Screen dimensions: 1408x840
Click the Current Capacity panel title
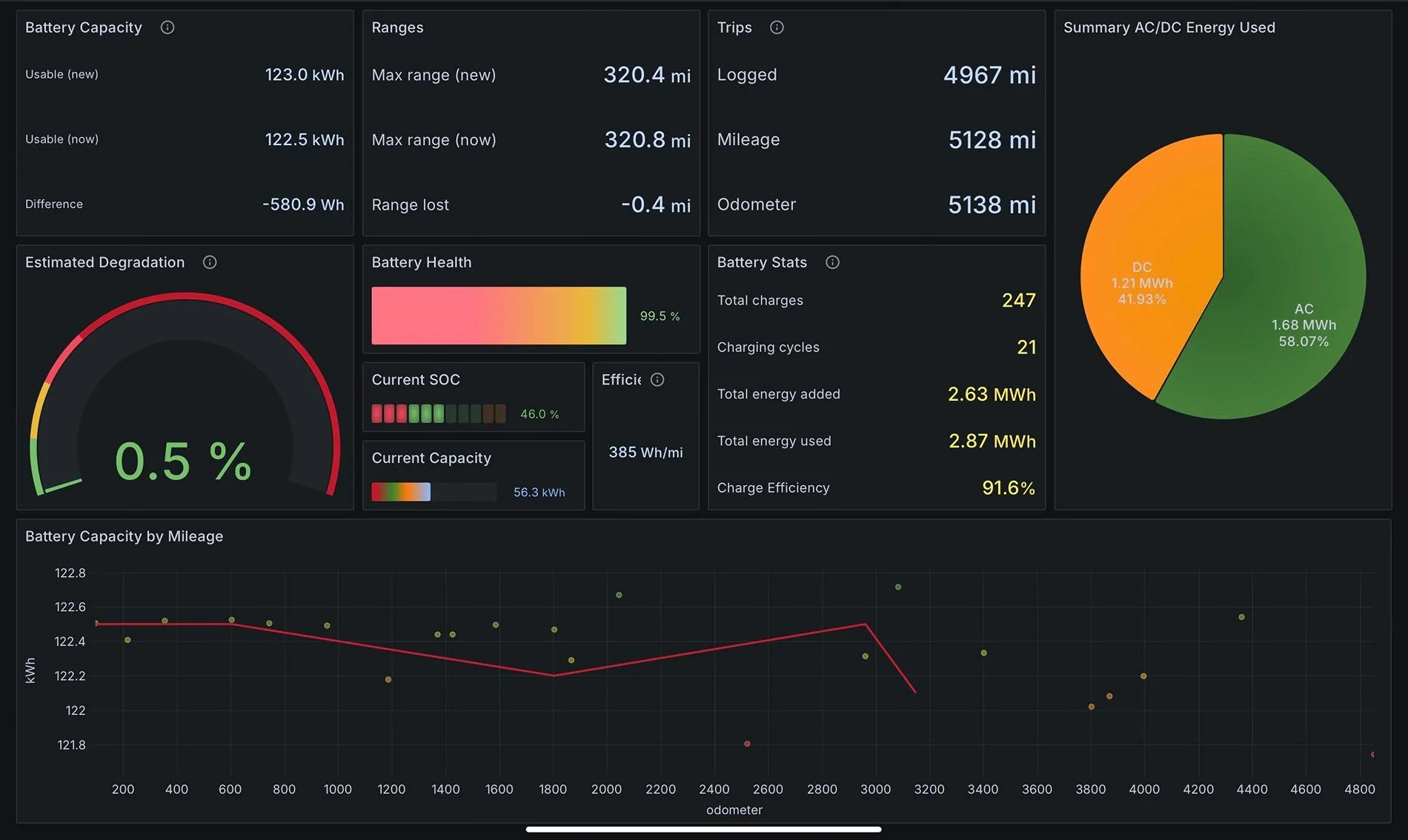[431, 458]
